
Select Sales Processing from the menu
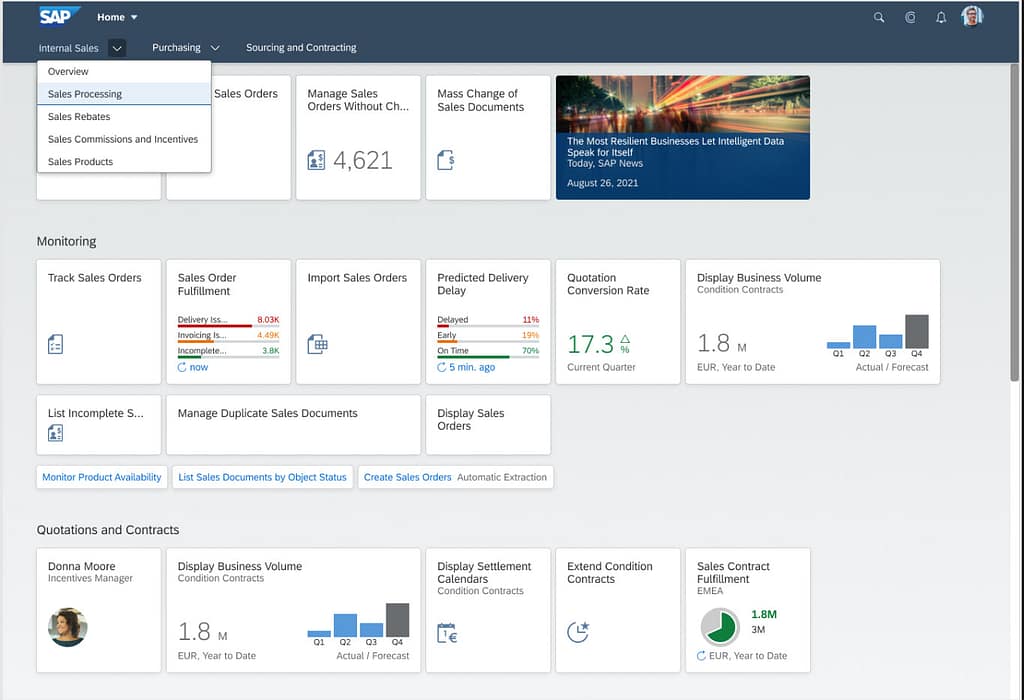click(x=85, y=94)
